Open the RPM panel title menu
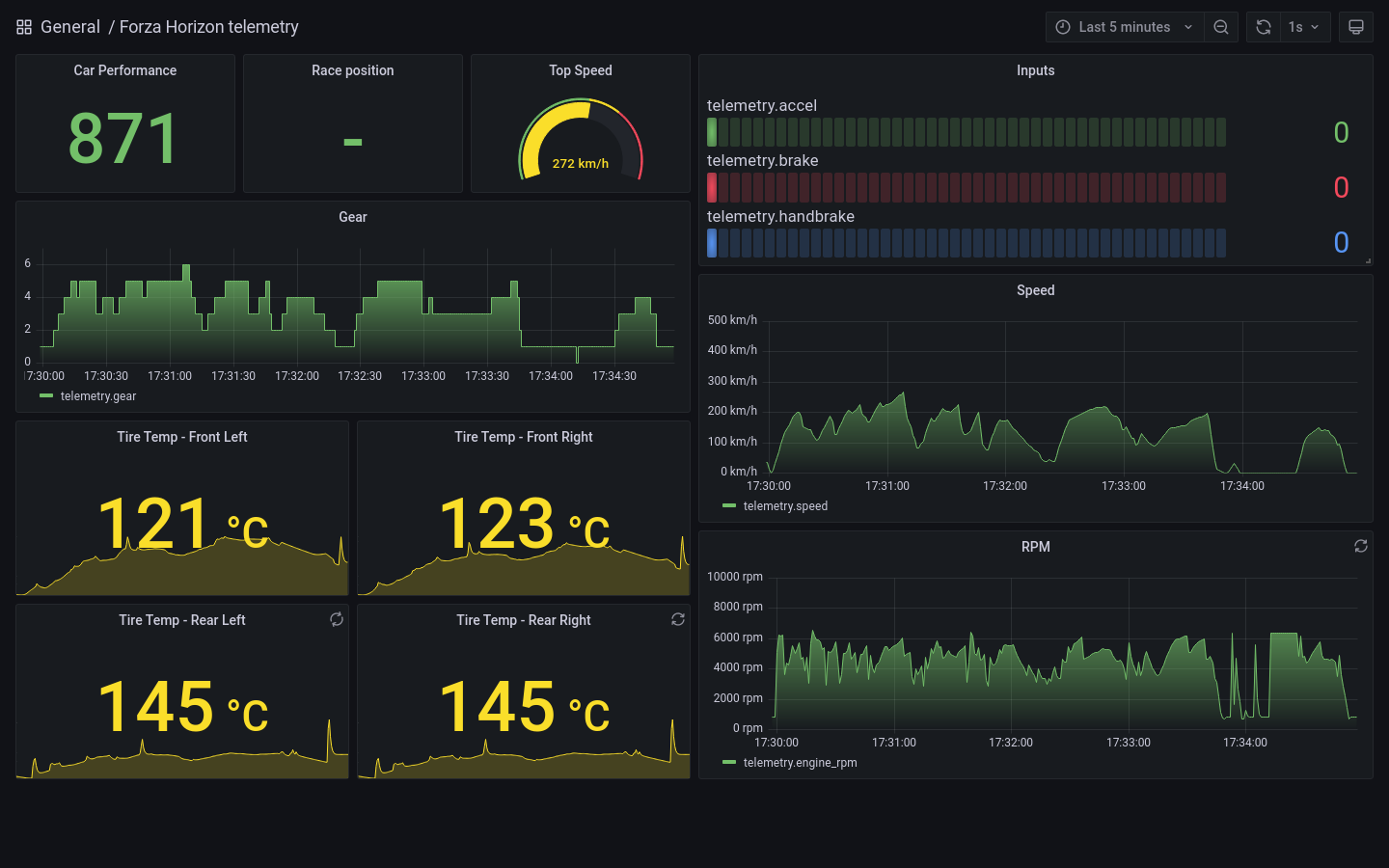This screenshot has height=868, width=1389. (1036, 547)
